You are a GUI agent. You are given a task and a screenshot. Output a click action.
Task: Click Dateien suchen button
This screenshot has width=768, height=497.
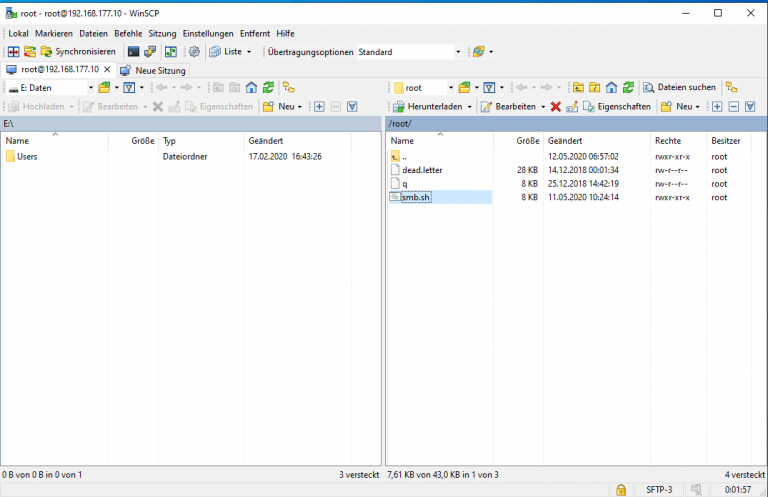680,87
